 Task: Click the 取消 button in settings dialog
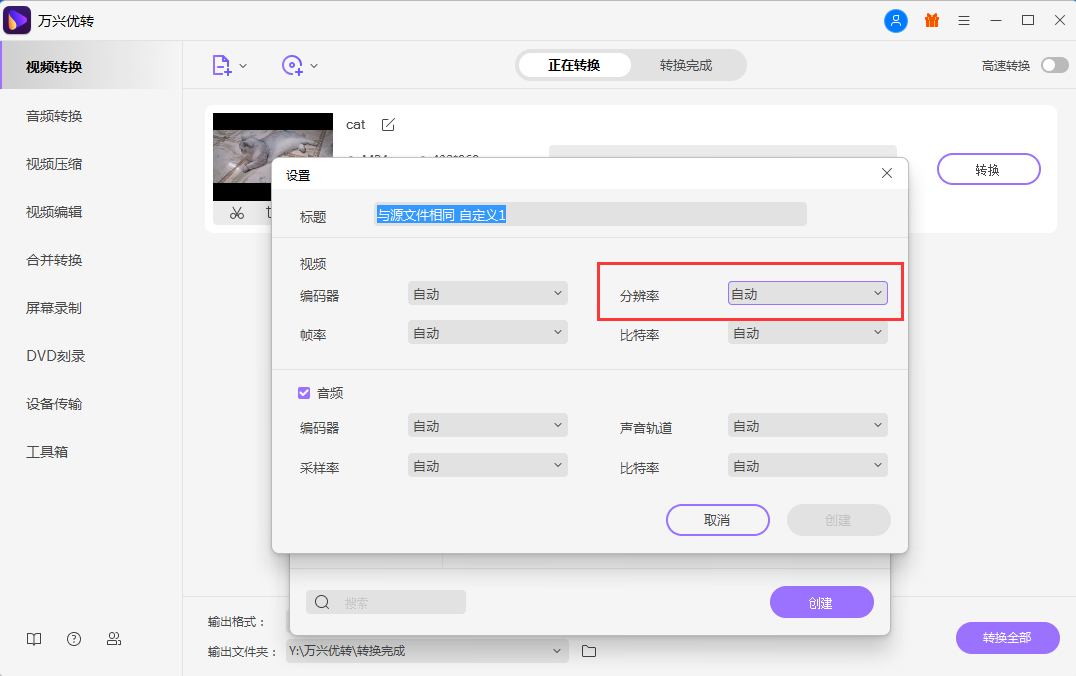[x=717, y=520]
